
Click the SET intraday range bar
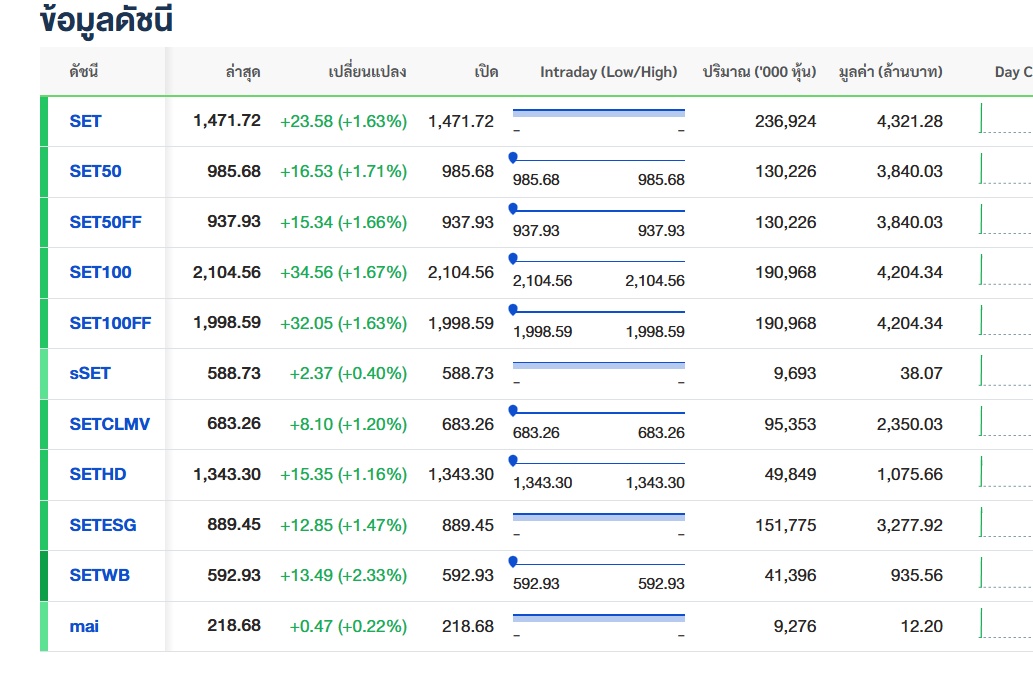[598, 113]
